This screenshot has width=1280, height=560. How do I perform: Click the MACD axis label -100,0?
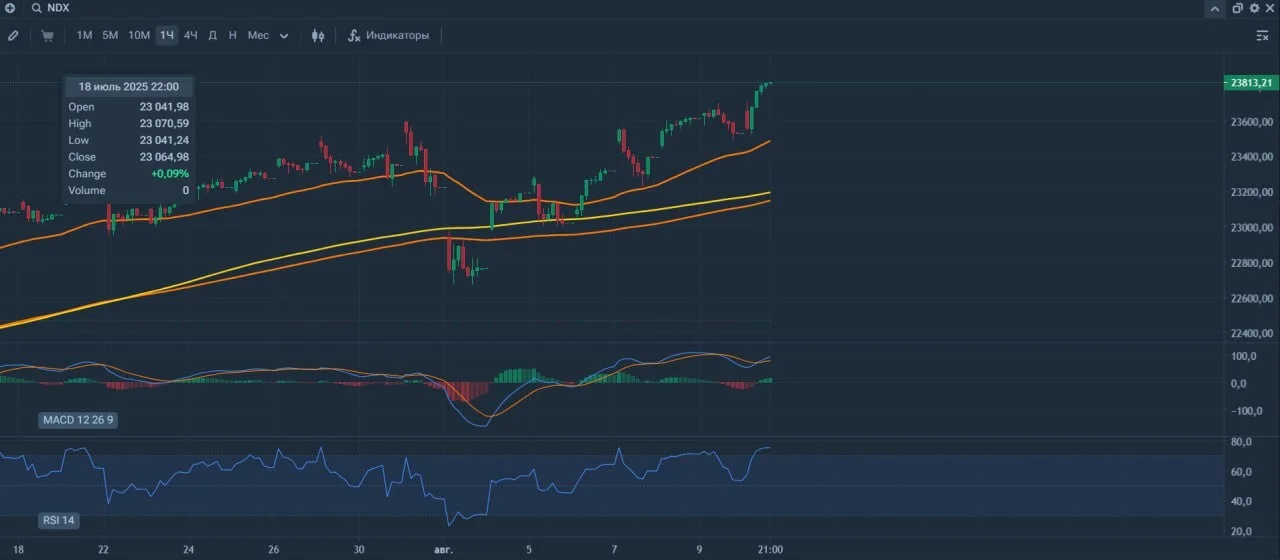pos(1245,411)
